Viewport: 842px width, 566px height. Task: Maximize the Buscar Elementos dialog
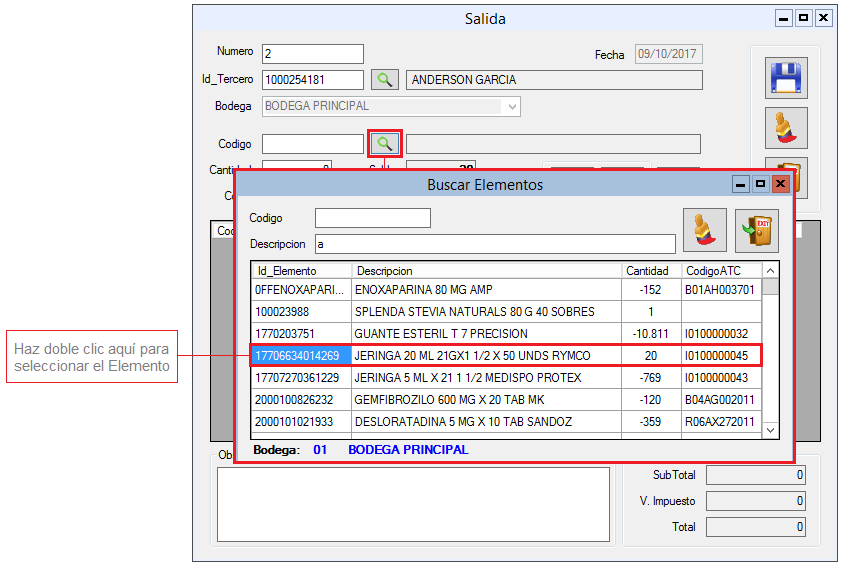pos(760,184)
